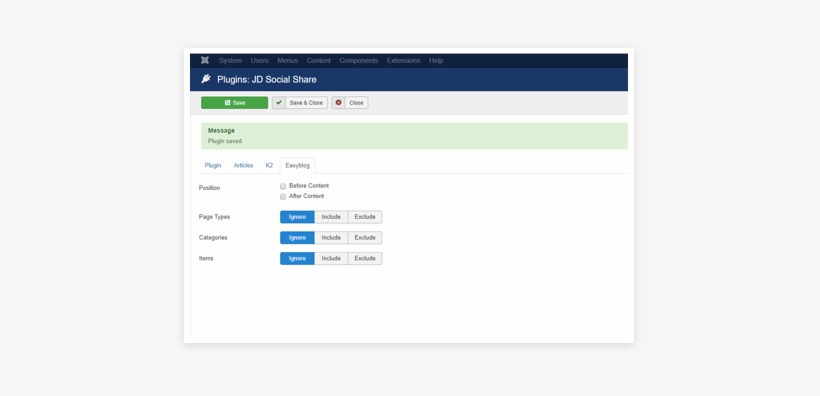Enable the After Content checkbox
Screen dimensions: 820x396
coord(283,197)
